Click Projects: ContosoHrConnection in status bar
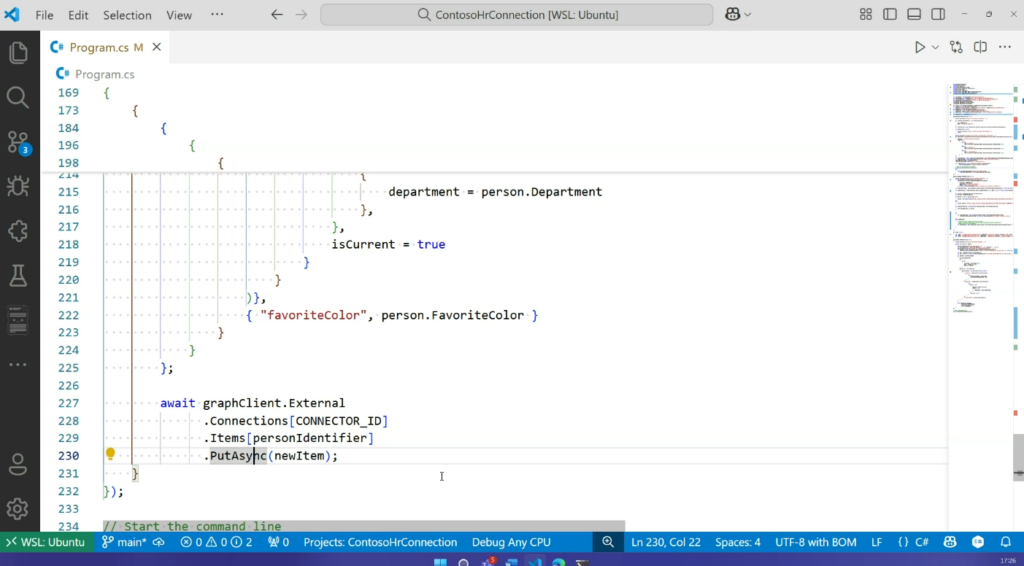 click(x=380, y=542)
